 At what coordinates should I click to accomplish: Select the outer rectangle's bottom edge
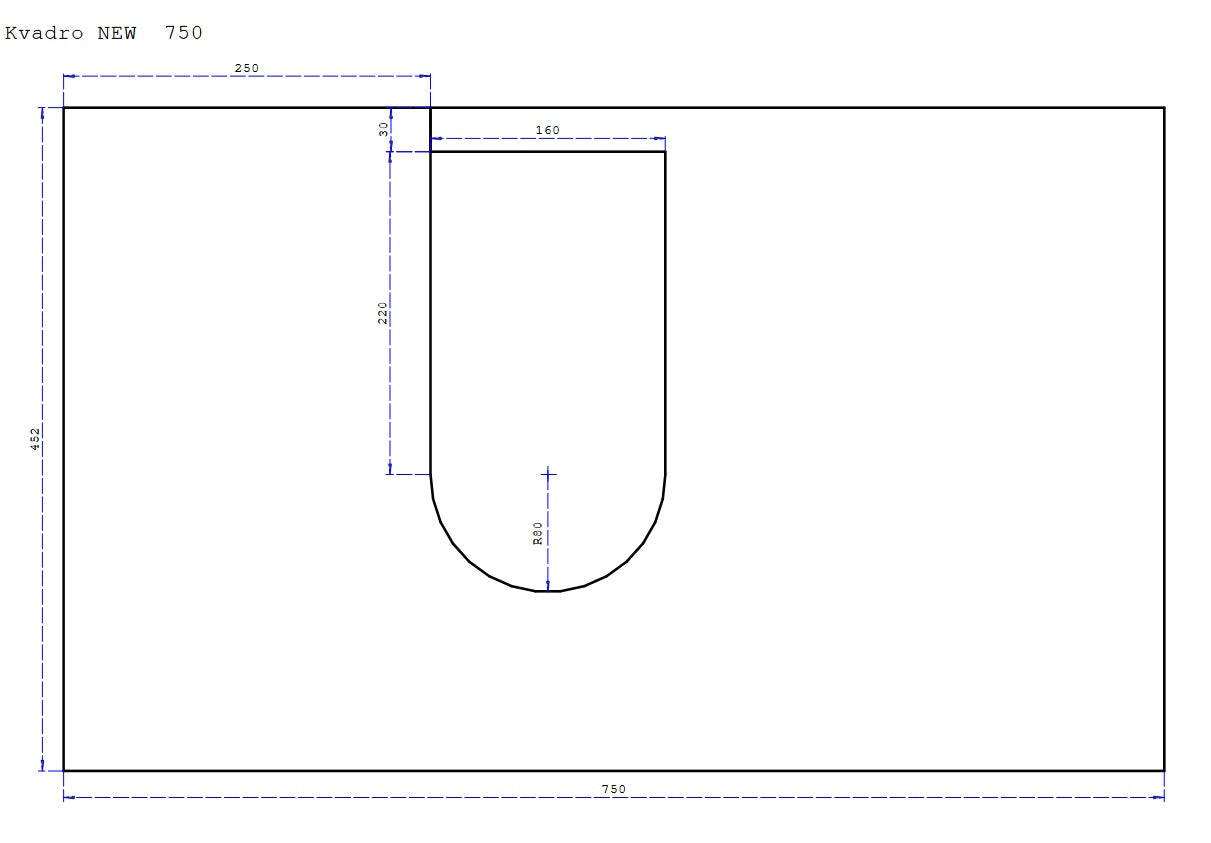[x=613, y=770]
